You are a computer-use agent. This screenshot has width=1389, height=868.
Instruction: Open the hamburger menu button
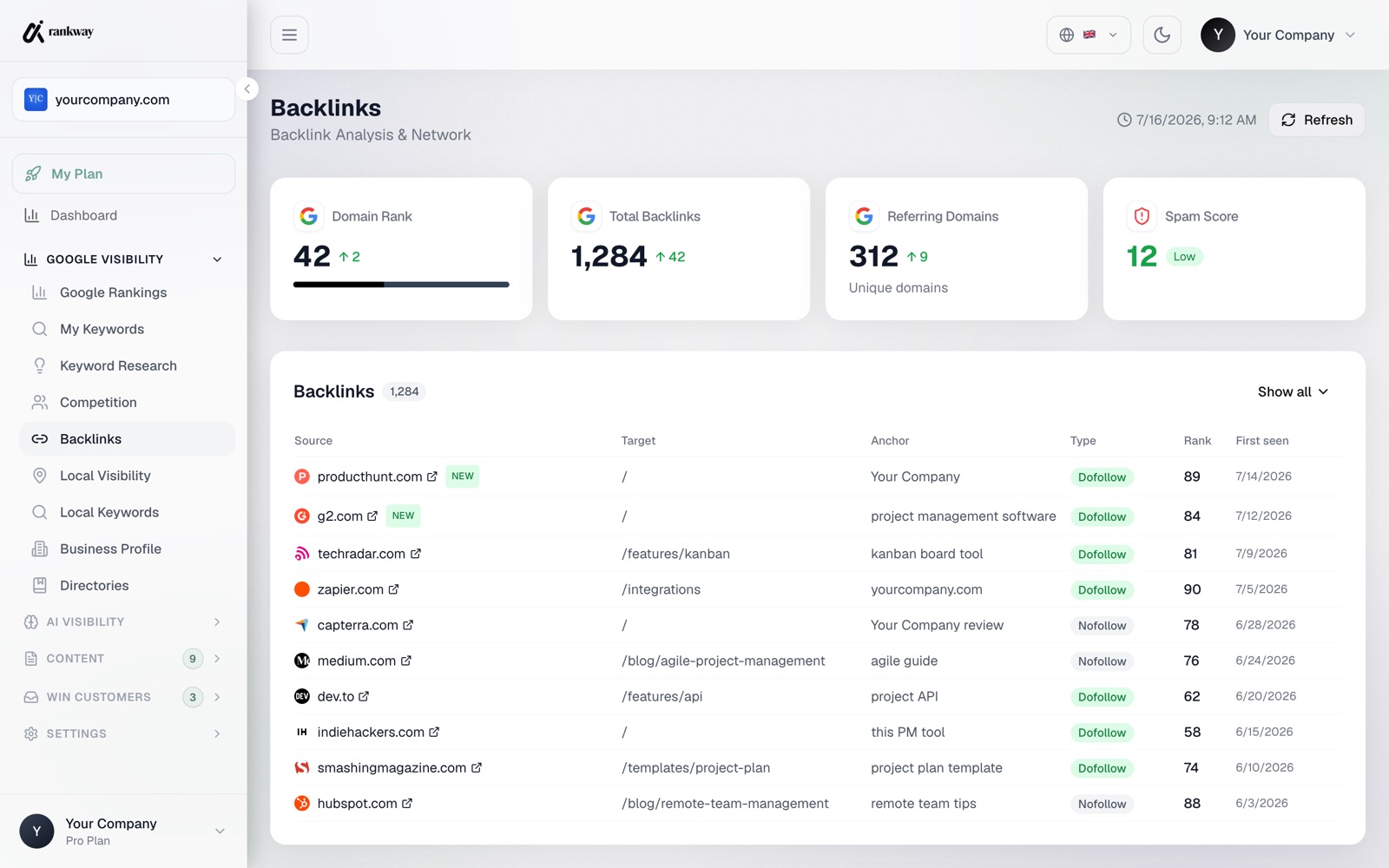coord(289,35)
